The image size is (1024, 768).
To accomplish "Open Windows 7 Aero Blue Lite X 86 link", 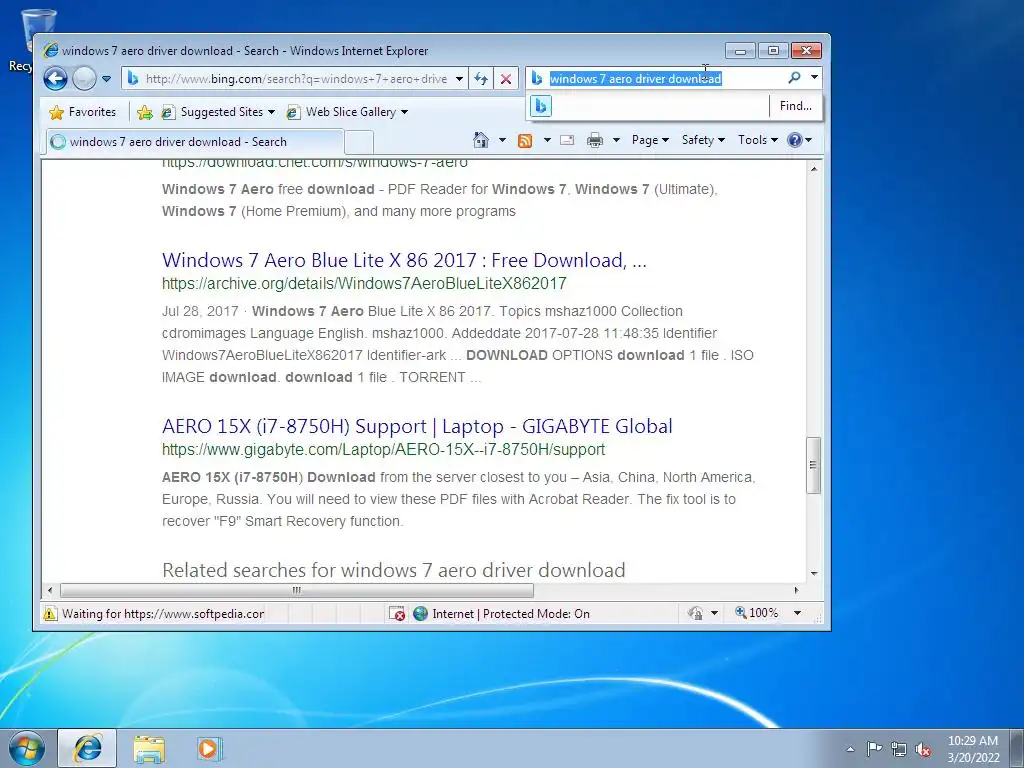I will (x=404, y=260).
